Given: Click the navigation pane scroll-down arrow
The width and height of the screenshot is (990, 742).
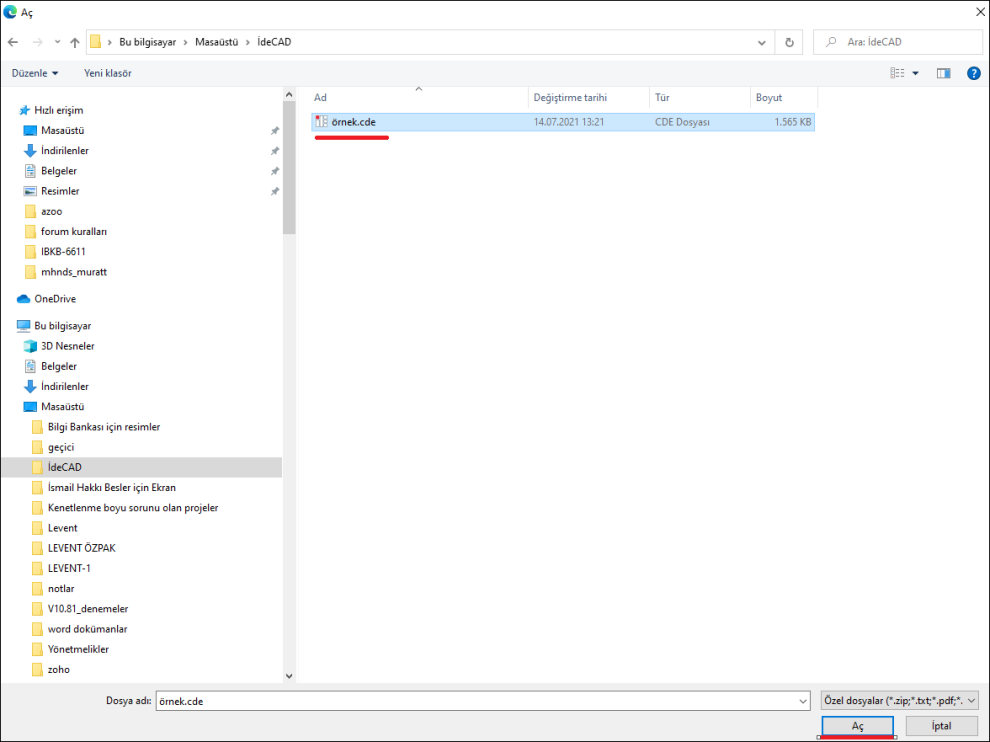Looking at the screenshot, I should 289,676.
